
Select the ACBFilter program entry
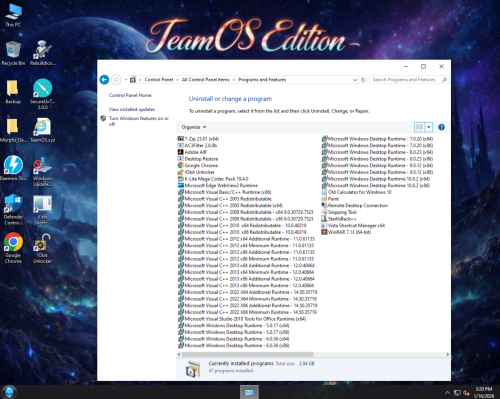click(x=197, y=145)
